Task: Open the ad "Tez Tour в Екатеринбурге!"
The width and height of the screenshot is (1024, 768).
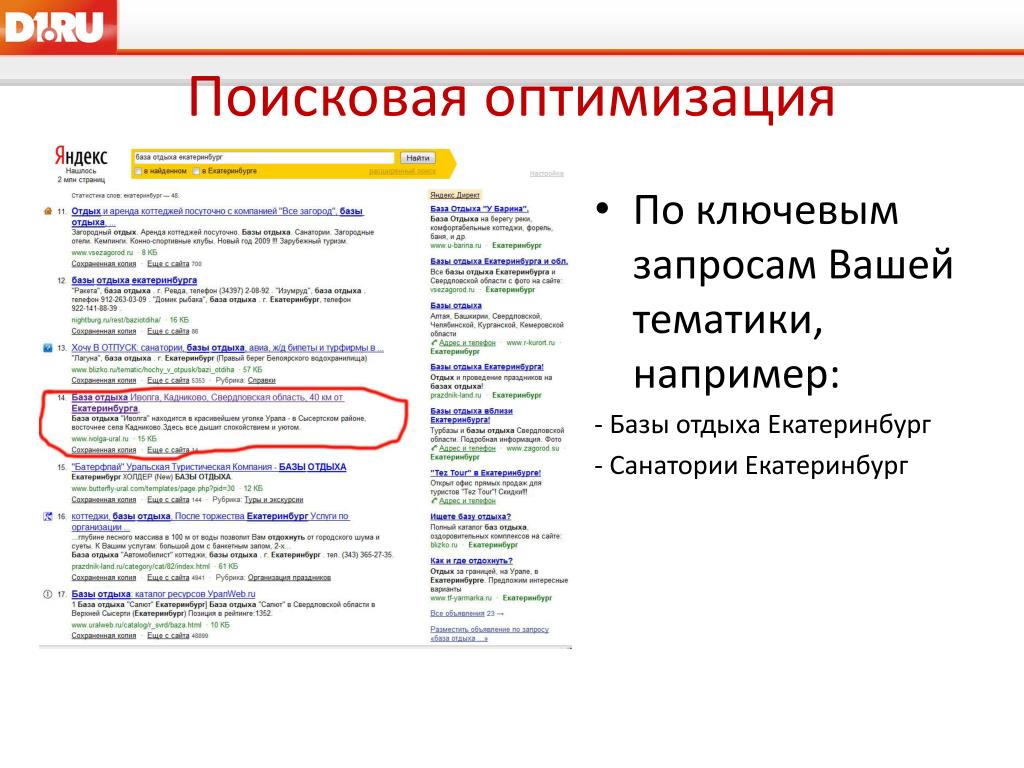Action: tap(485, 473)
